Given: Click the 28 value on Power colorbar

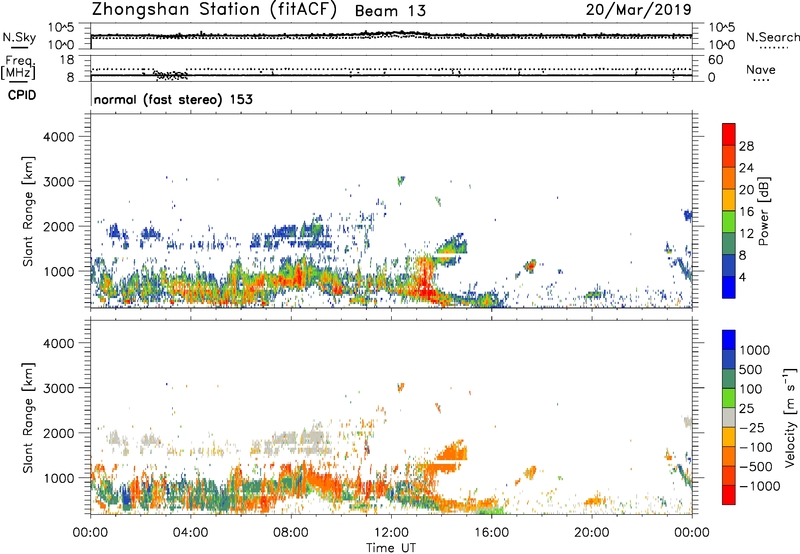Looking at the screenshot, I should point(746,146).
